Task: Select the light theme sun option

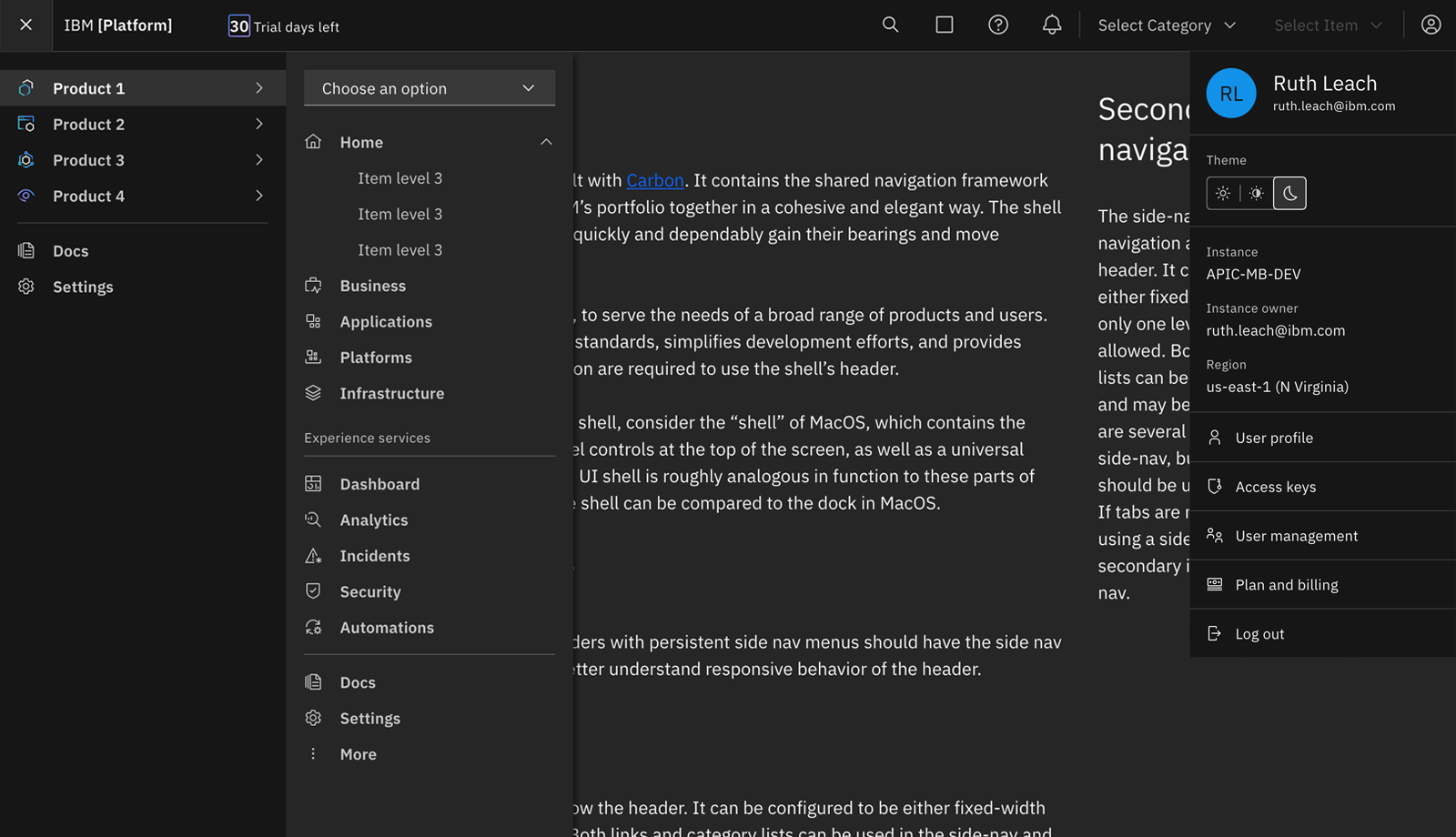Action: [1223, 193]
